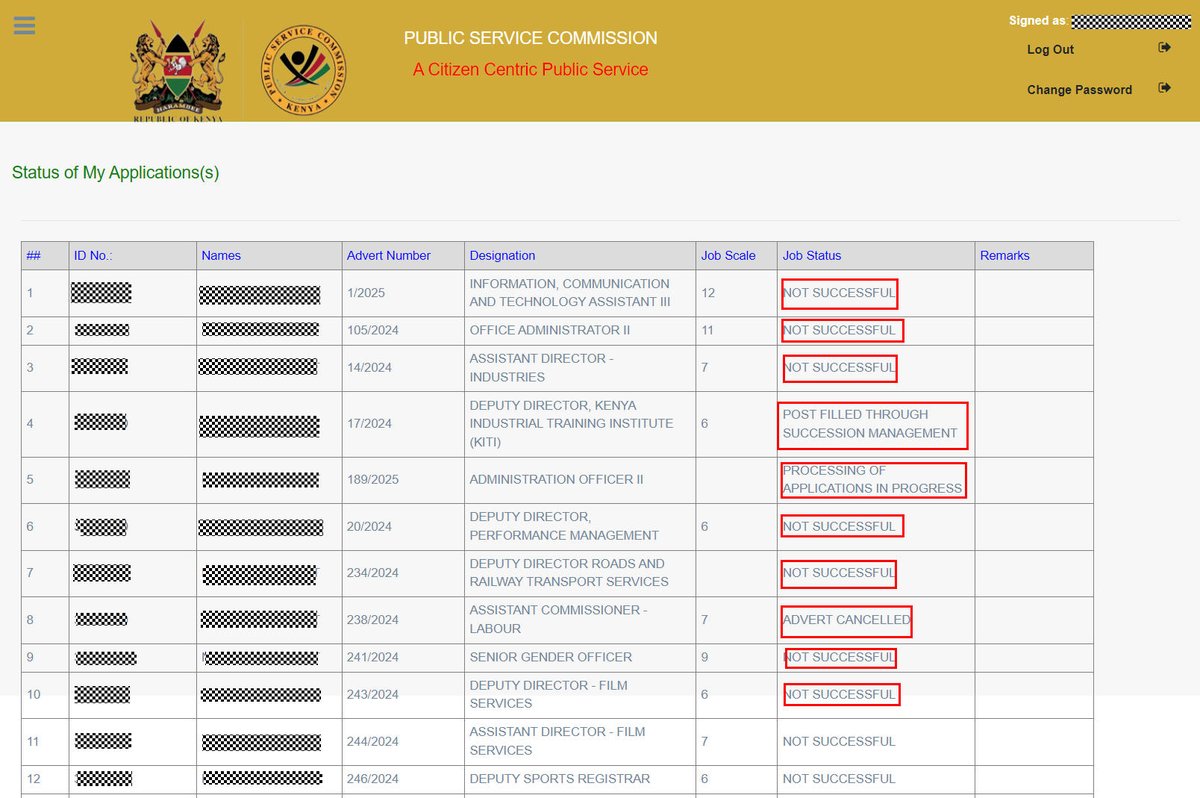Open the Change Password link
1200x798 pixels.
[x=1079, y=89]
